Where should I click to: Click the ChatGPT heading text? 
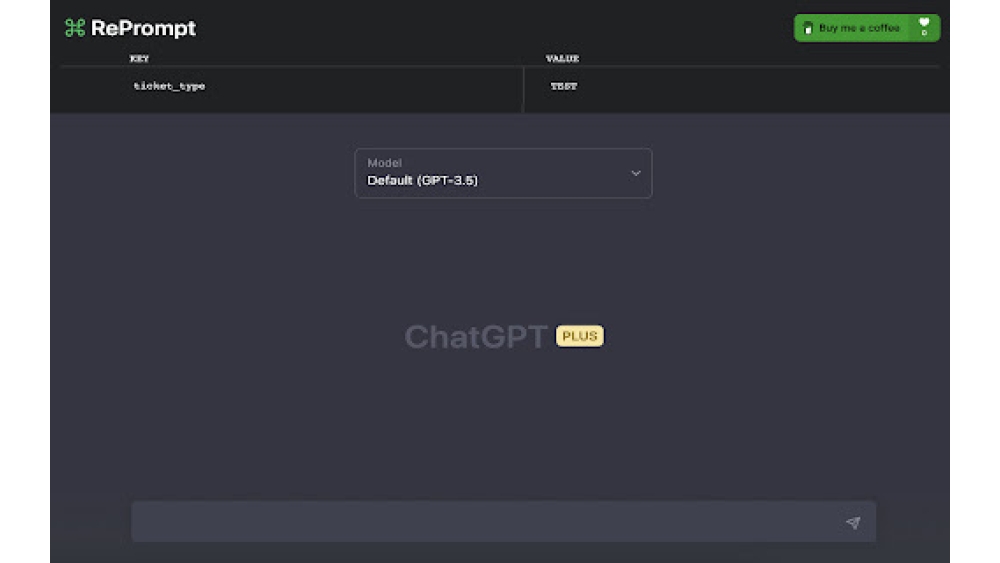click(x=476, y=337)
